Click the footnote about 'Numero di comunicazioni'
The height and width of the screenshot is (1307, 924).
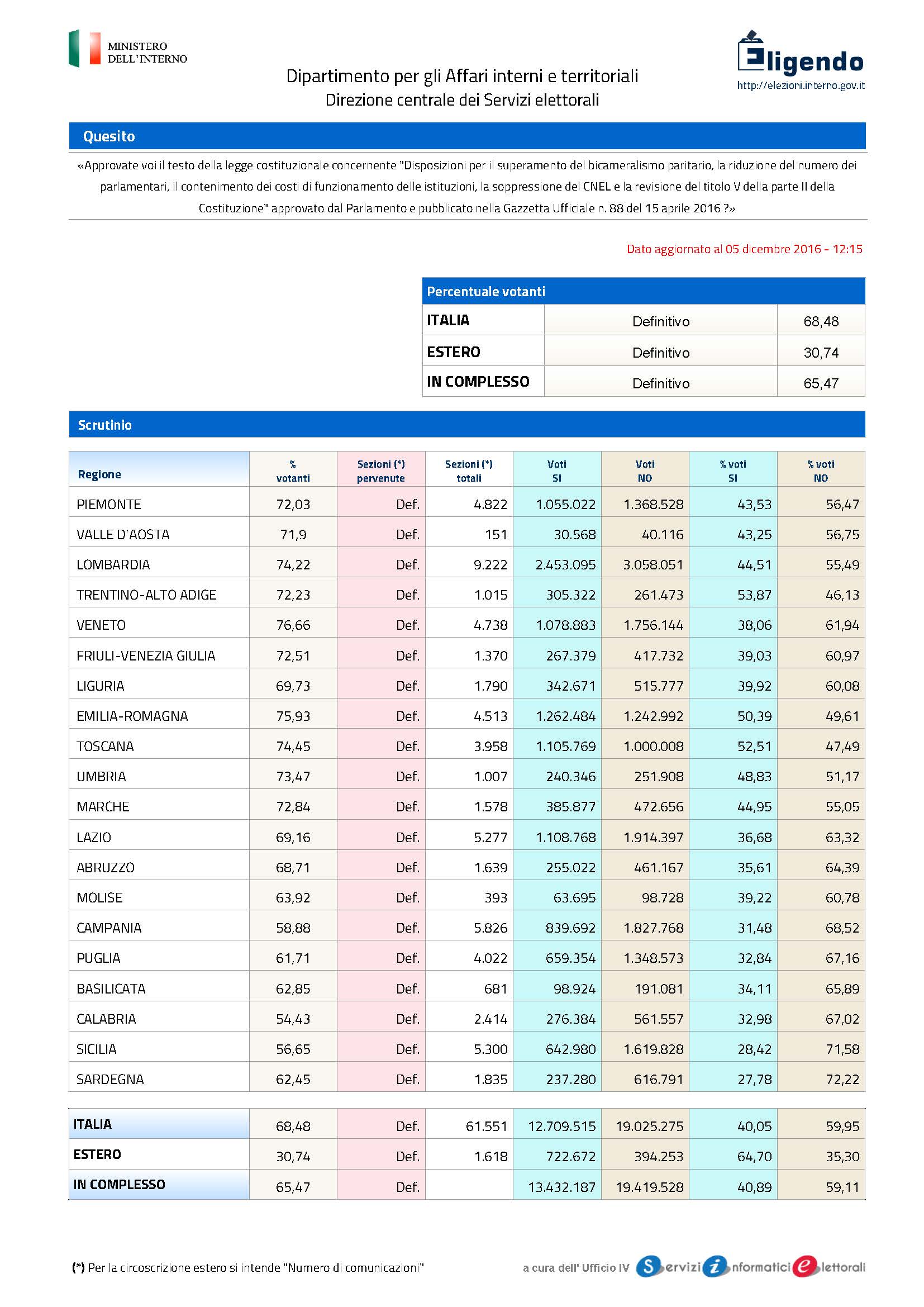click(x=248, y=1268)
